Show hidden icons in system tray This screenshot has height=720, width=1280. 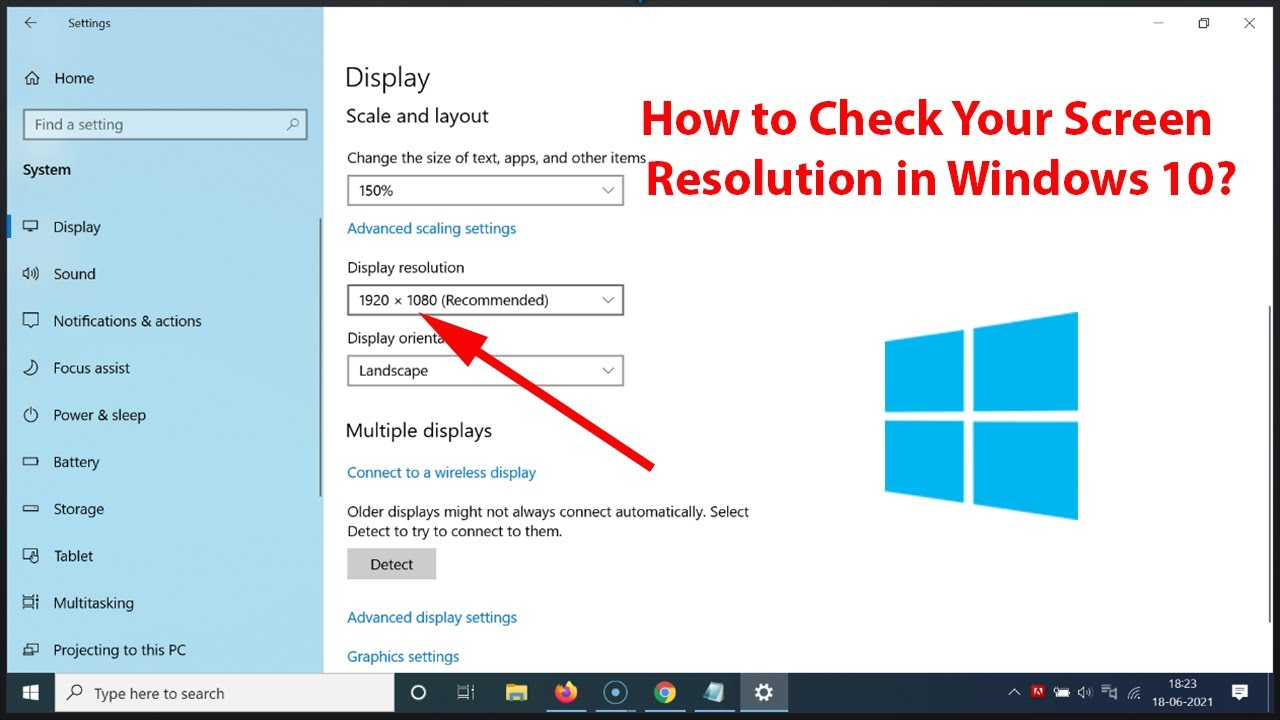tap(1014, 692)
